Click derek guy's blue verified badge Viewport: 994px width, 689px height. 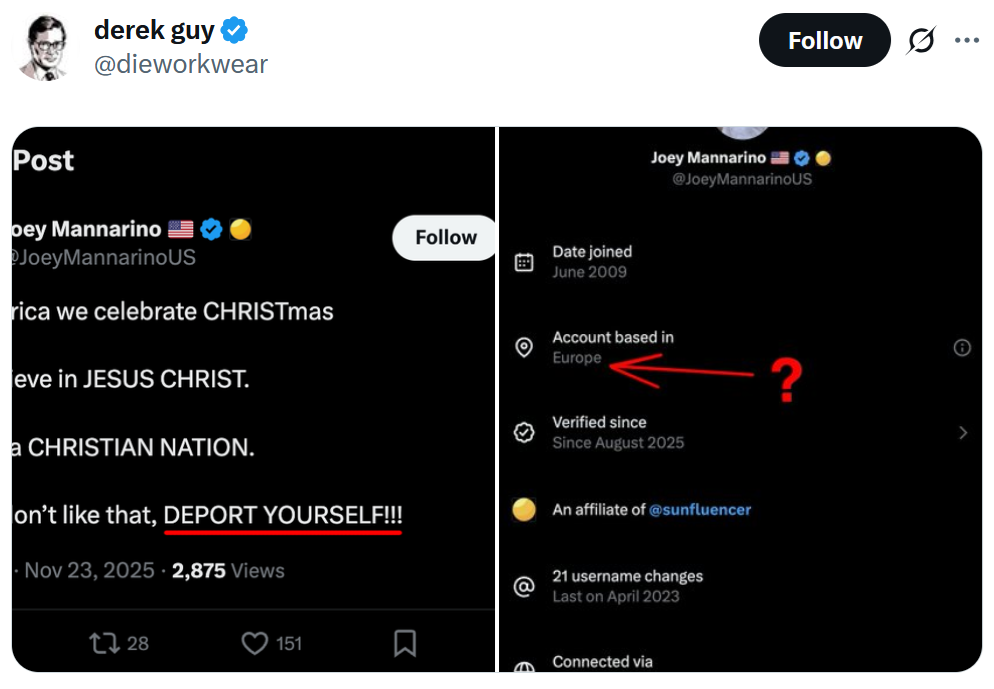(x=231, y=30)
